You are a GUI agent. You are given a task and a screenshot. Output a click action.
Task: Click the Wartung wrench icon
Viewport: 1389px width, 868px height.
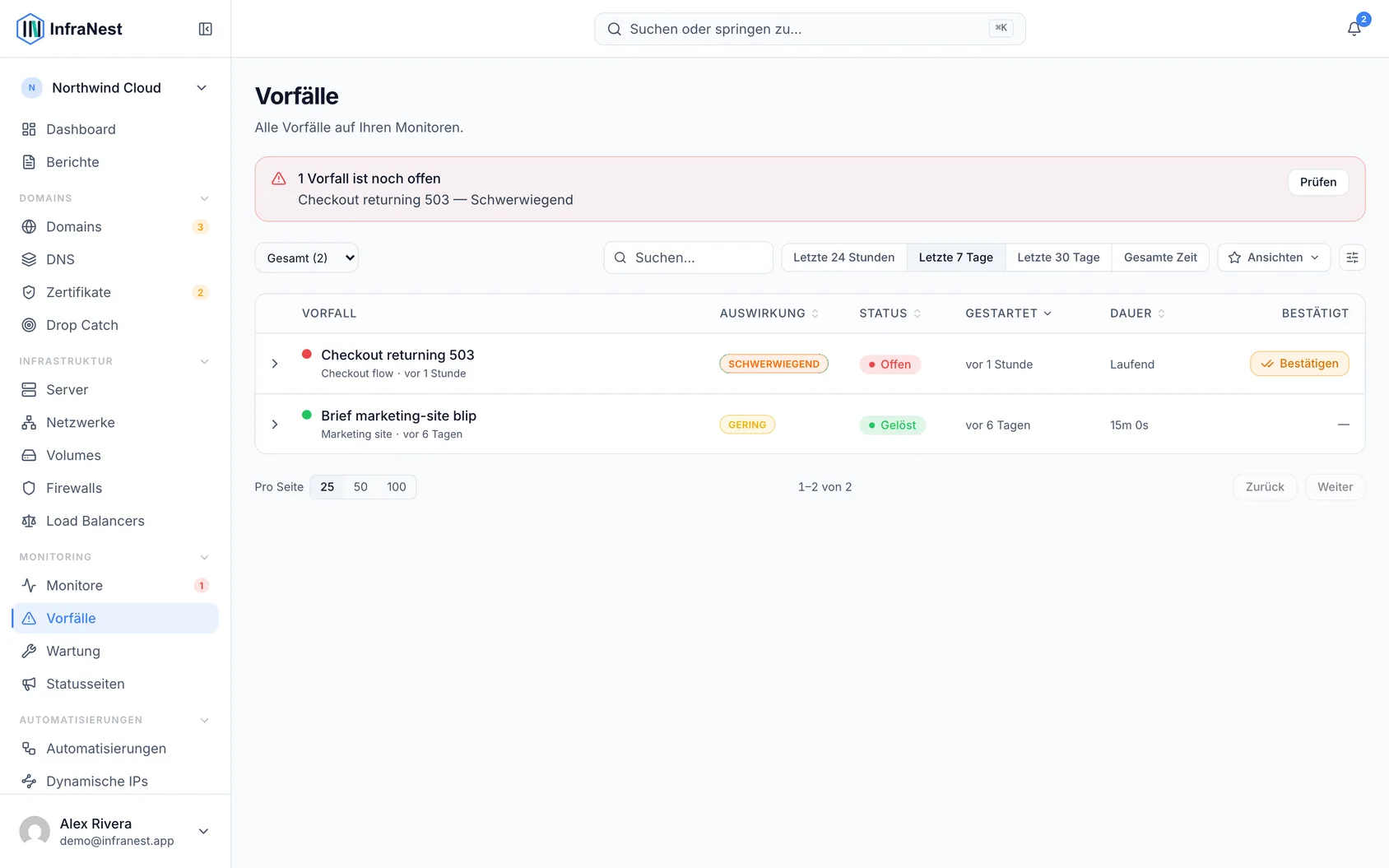click(x=29, y=651)
